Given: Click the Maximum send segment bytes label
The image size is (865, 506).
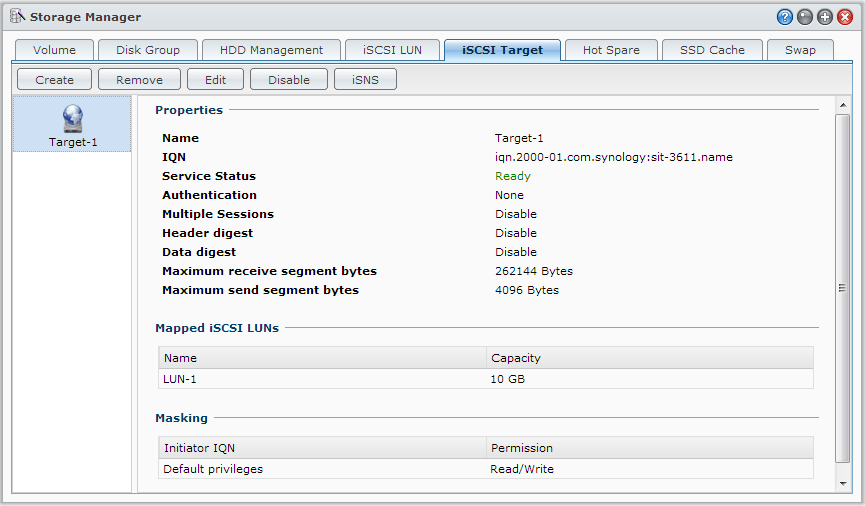Looking at the screenshot, I should [x=260, y=290].
